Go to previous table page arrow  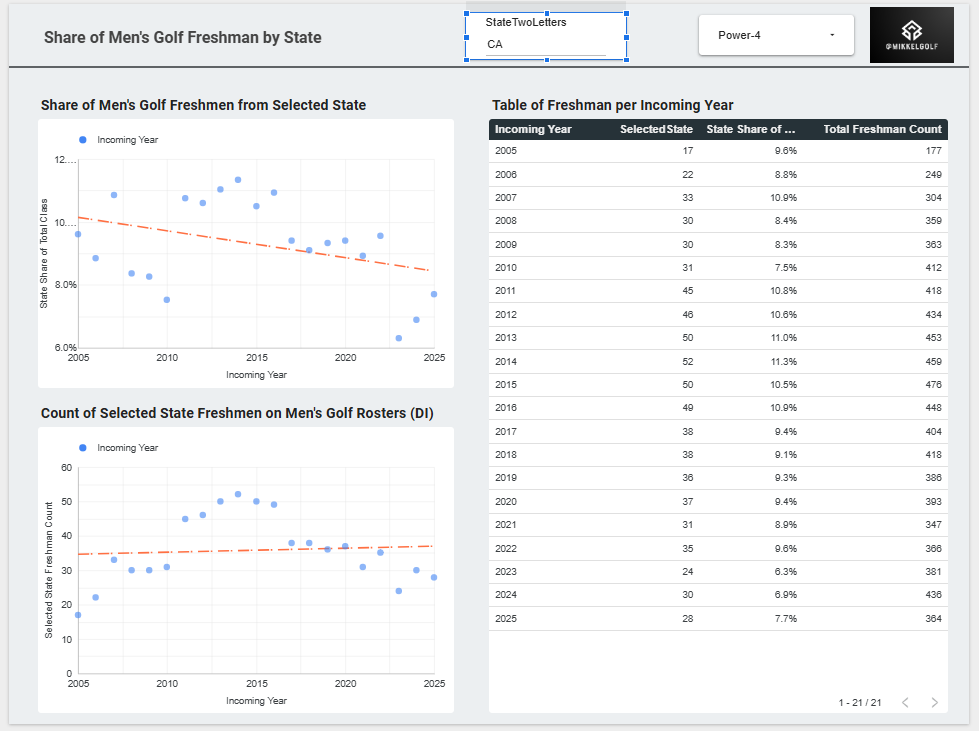(905, 702)
